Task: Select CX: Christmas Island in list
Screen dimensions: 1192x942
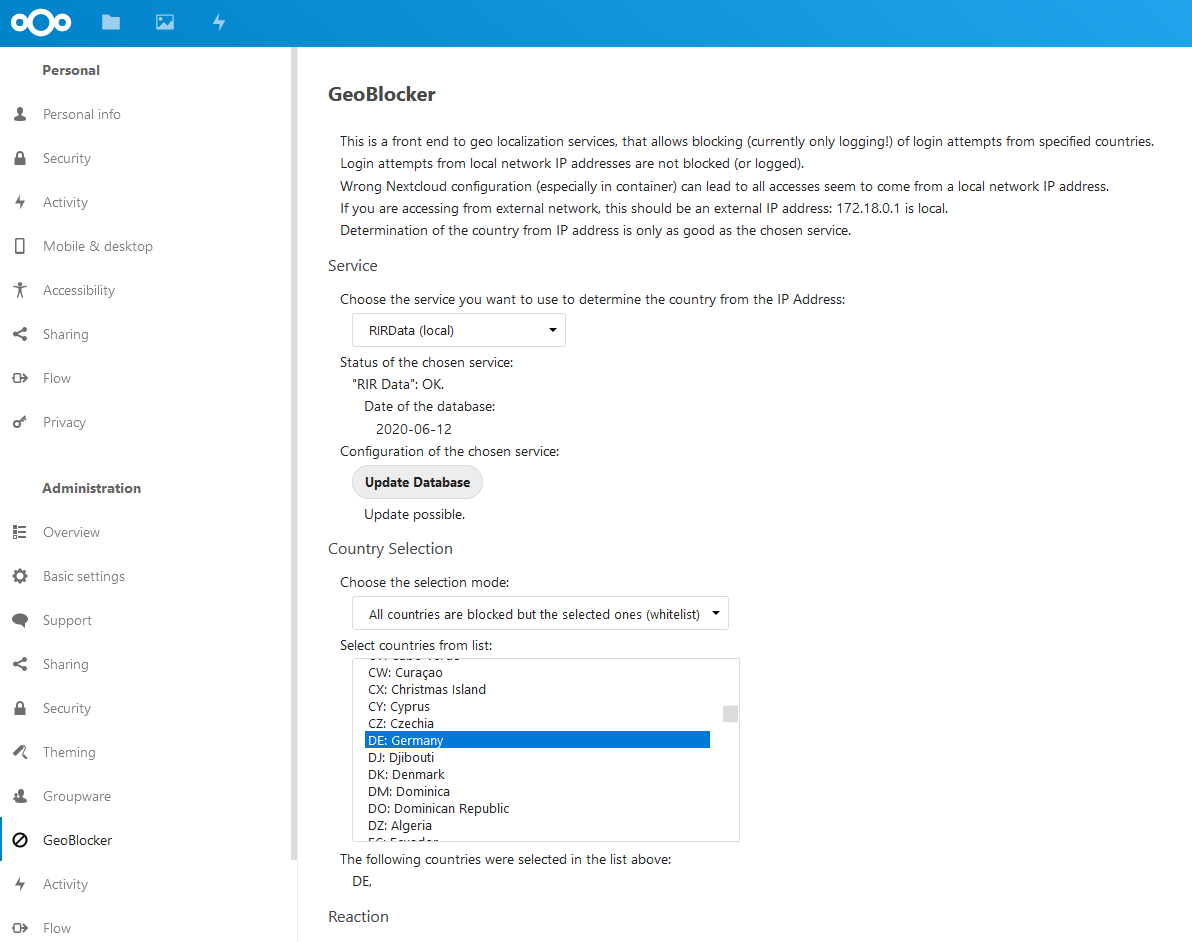Action: 537,690
